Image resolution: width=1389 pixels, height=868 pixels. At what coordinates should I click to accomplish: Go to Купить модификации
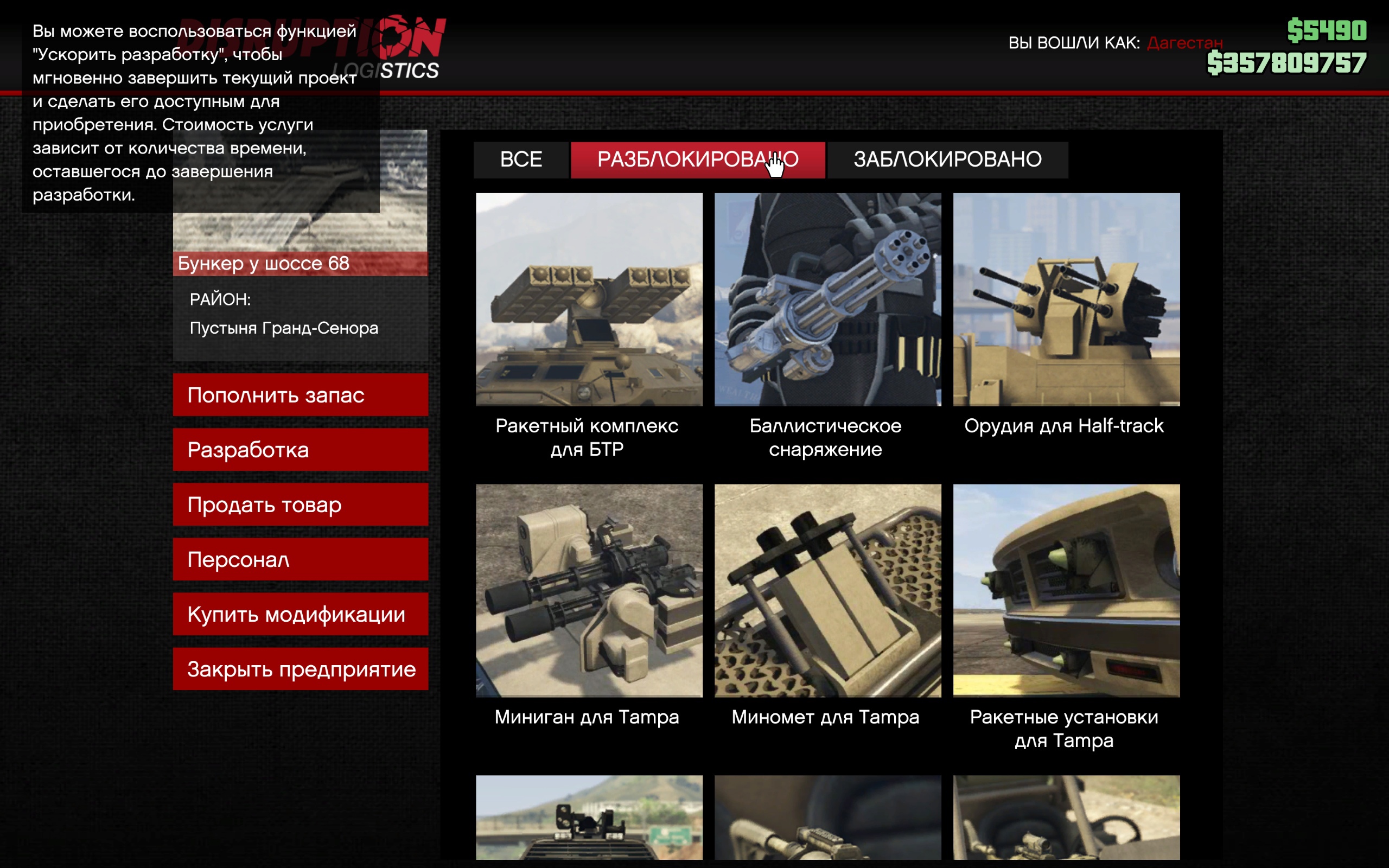300,614
